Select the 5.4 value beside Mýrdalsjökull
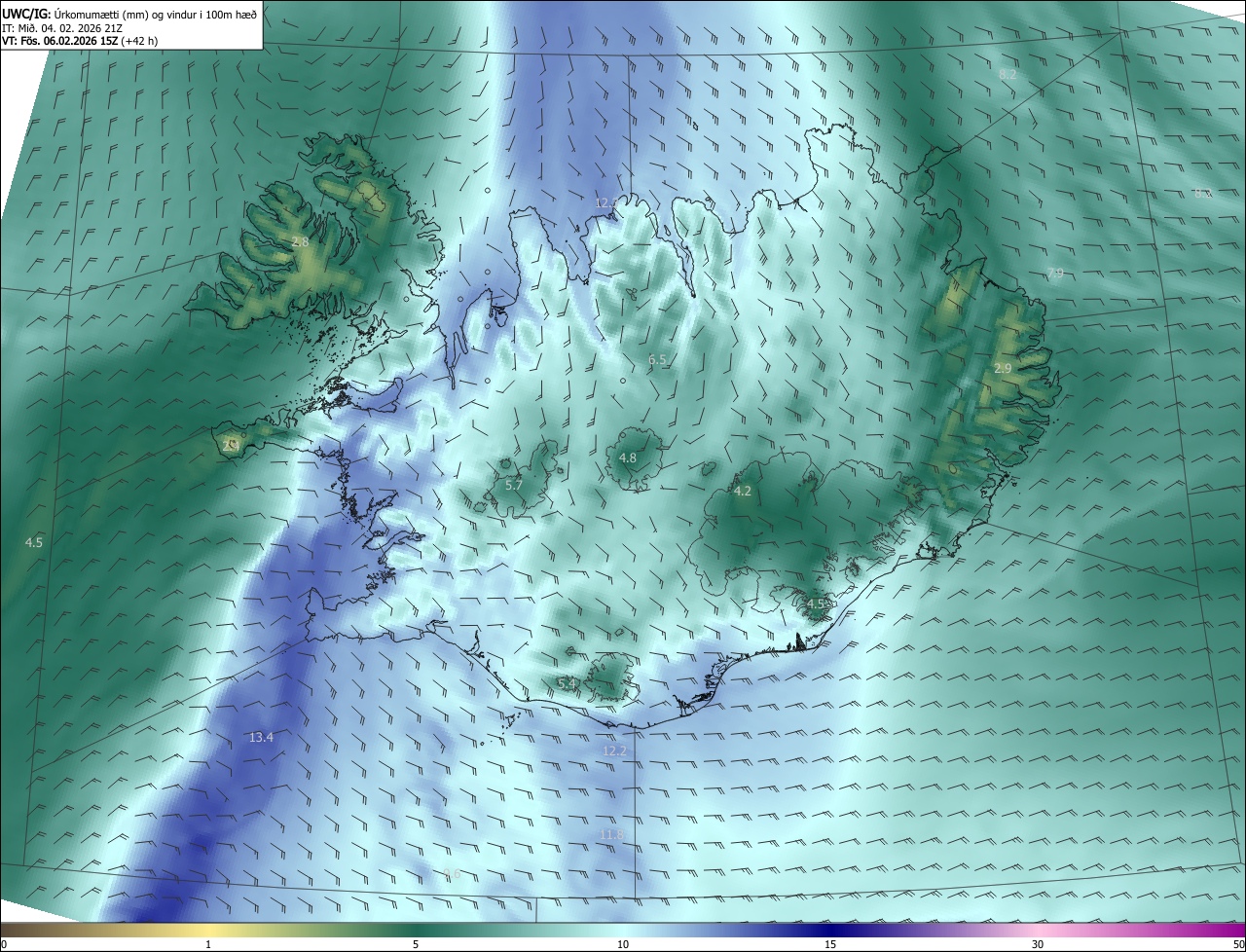Viewport: 1246px width, 952px height. click(x=568, y=683)
